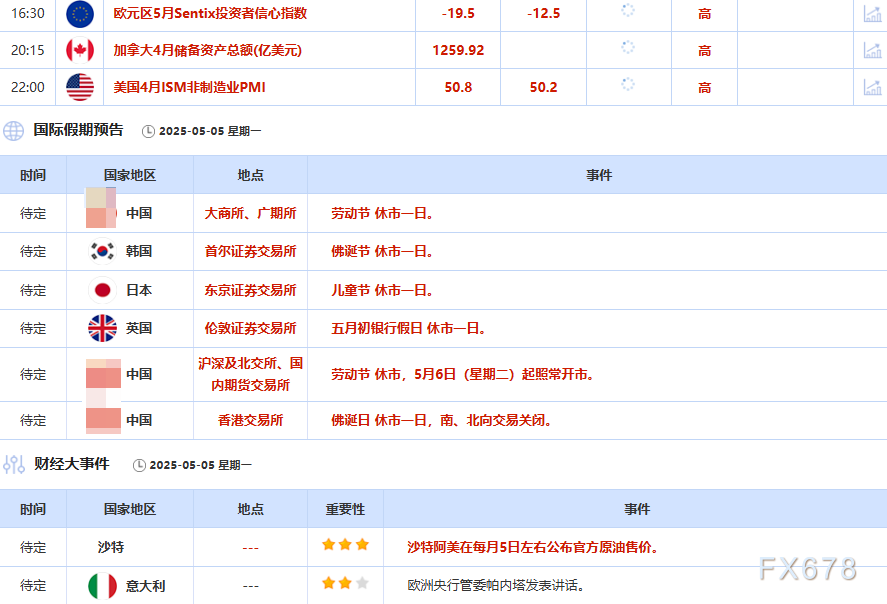Click the 伦敦证券交易所 location text
This screenshot has height=604, width=887.
coord(251,329)
